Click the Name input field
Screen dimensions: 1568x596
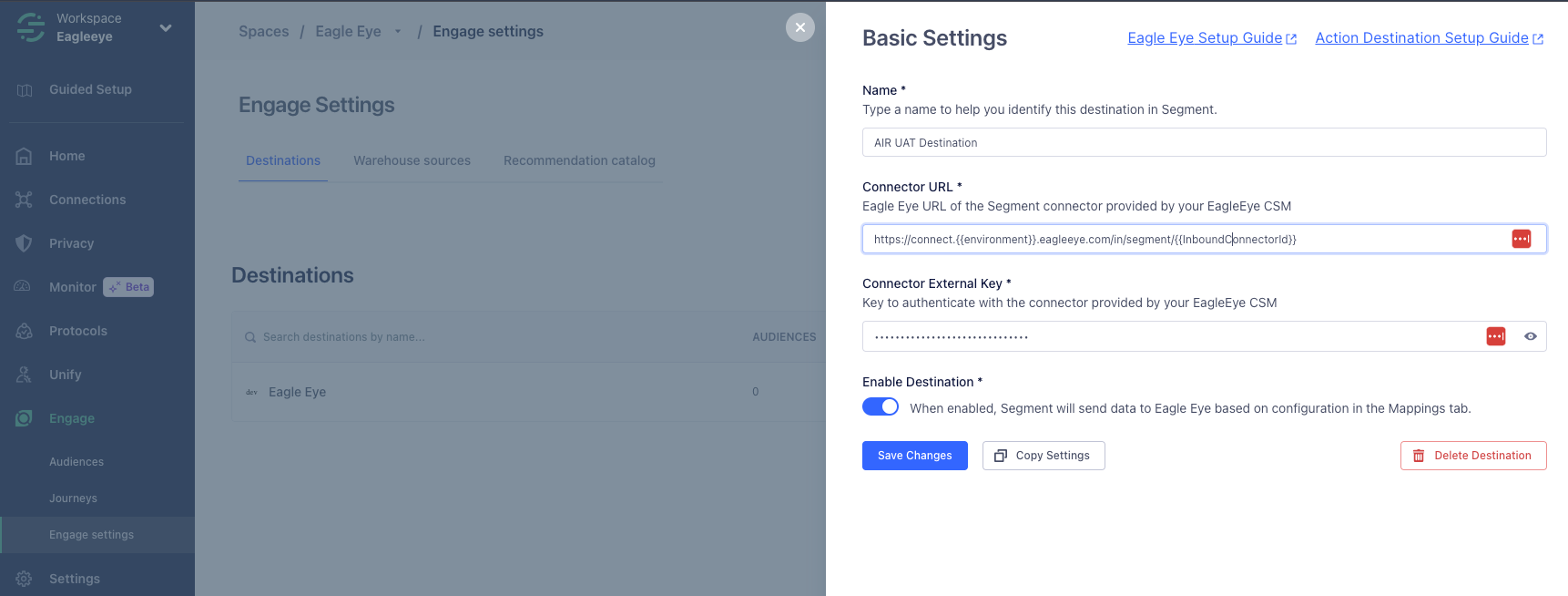1204,142
